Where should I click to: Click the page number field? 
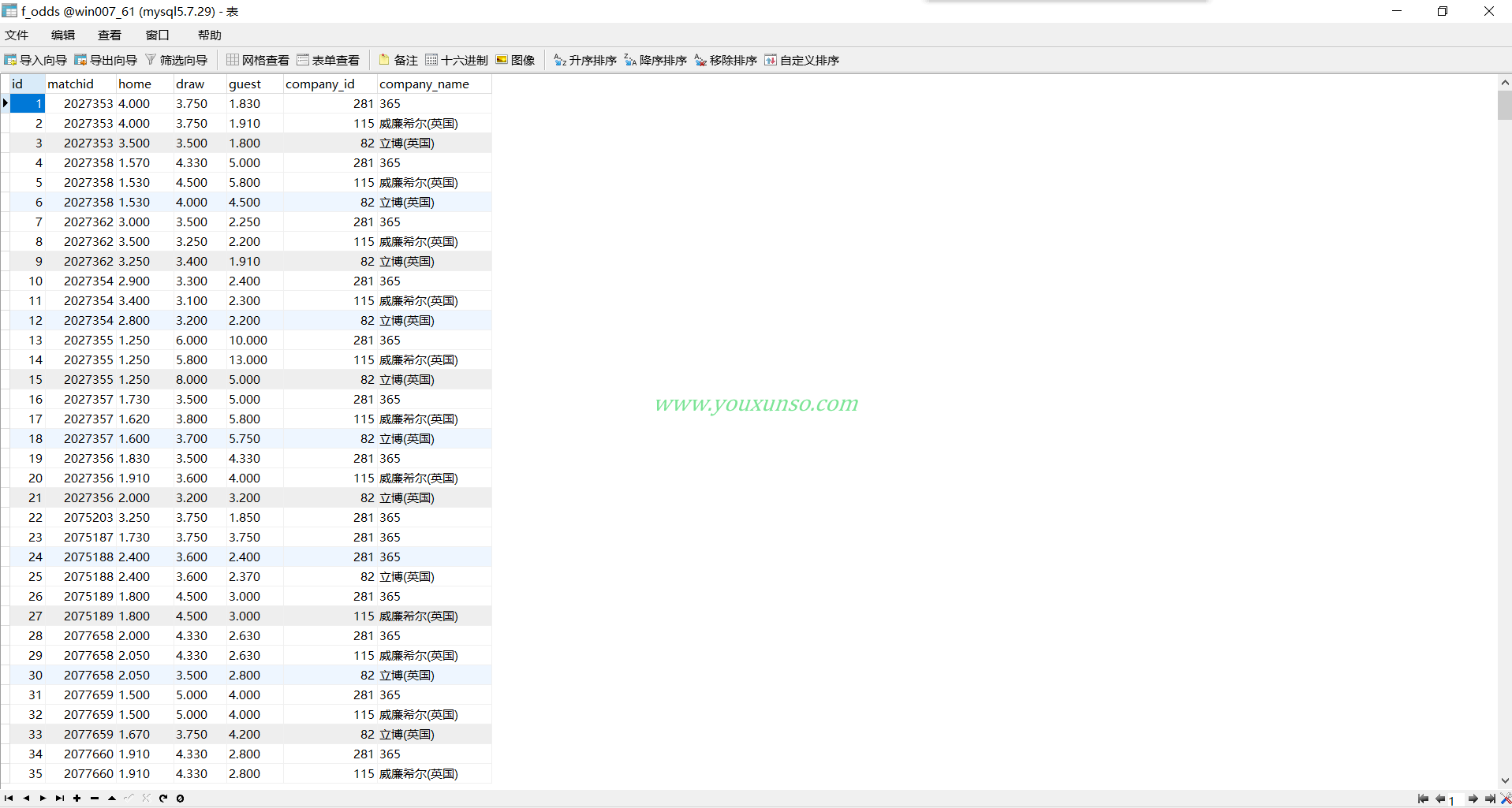(x=1455, y=799)
